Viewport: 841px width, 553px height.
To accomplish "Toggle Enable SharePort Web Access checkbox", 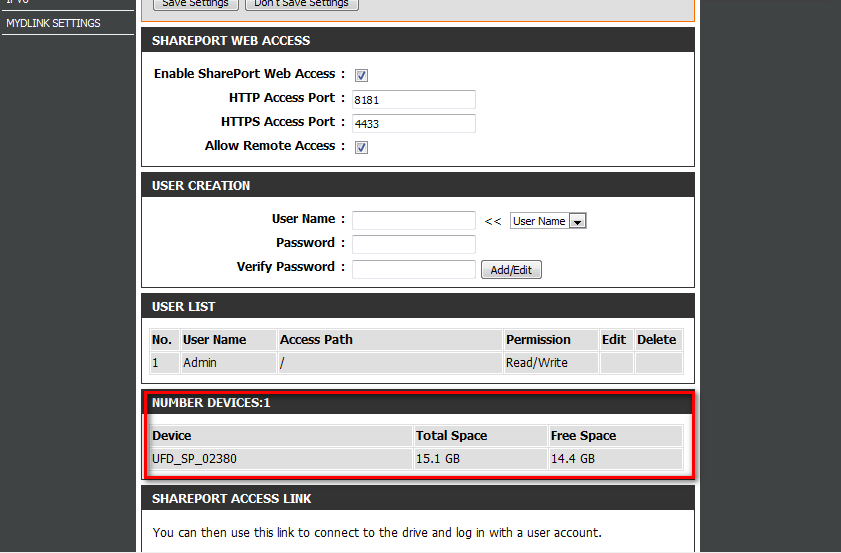I will (x=362, y=75).
